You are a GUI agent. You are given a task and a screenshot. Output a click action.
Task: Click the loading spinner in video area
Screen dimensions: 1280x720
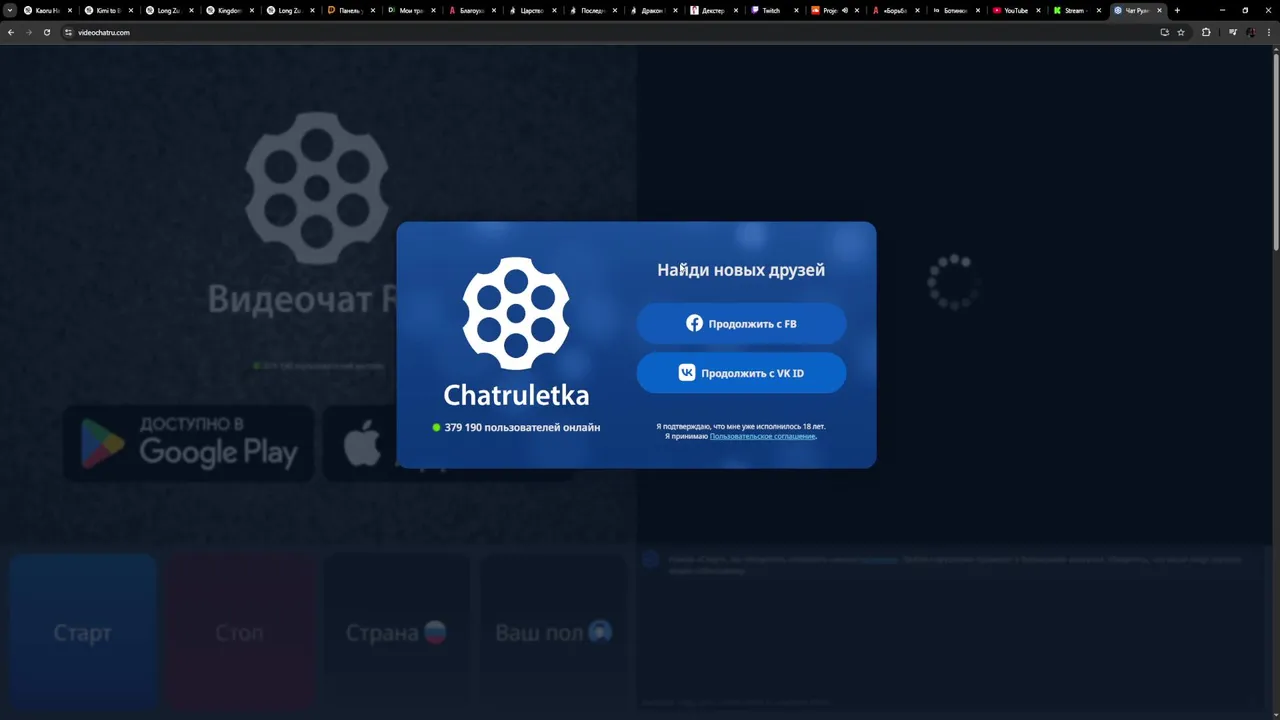953,283
